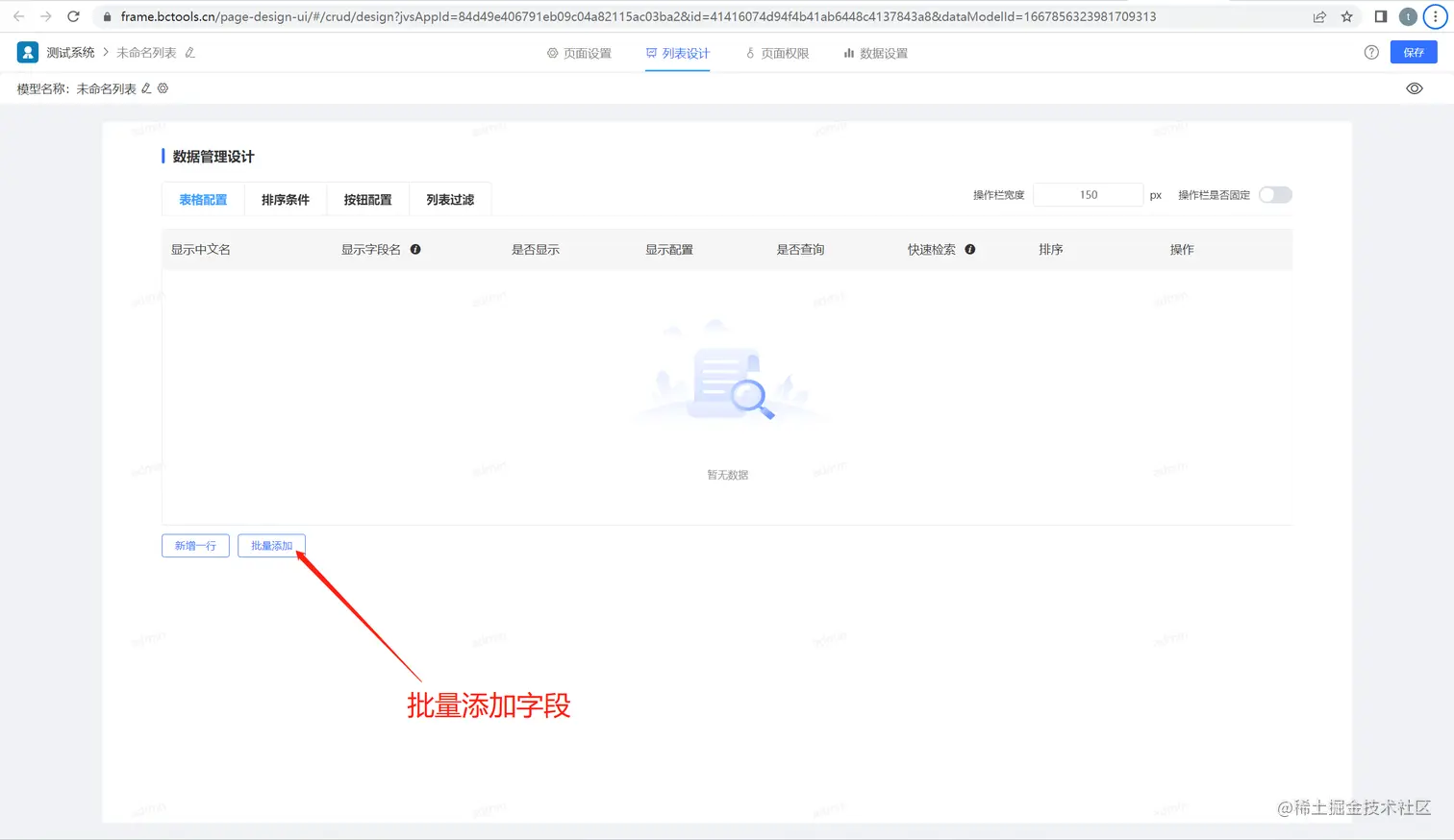Click the 显示中文名 column header
The height and width of the screenshot is (840, 1454).
pos(201,249)
